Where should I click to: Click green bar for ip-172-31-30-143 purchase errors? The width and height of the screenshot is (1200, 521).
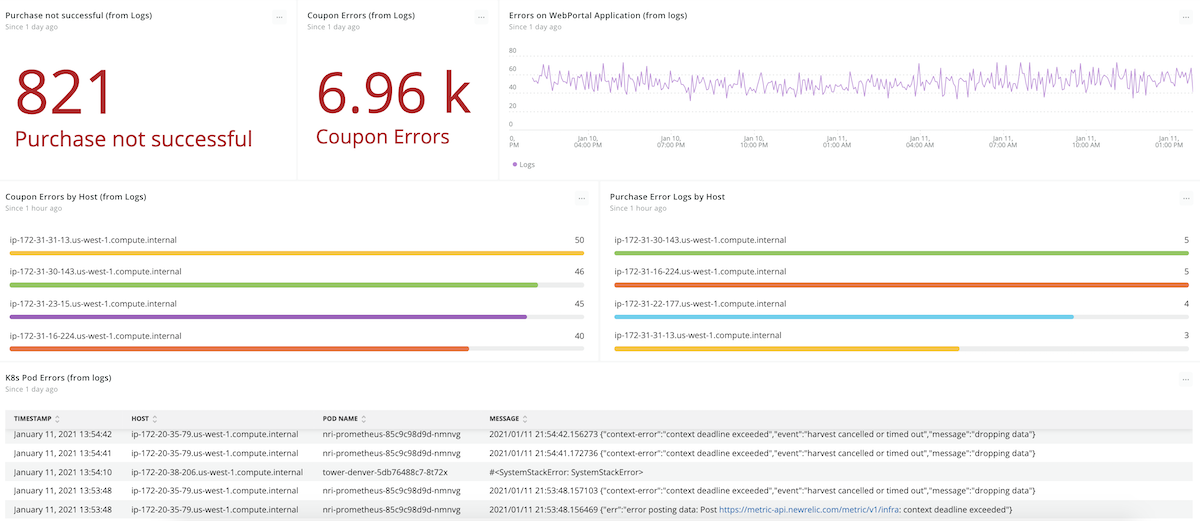tap(901, 253)
